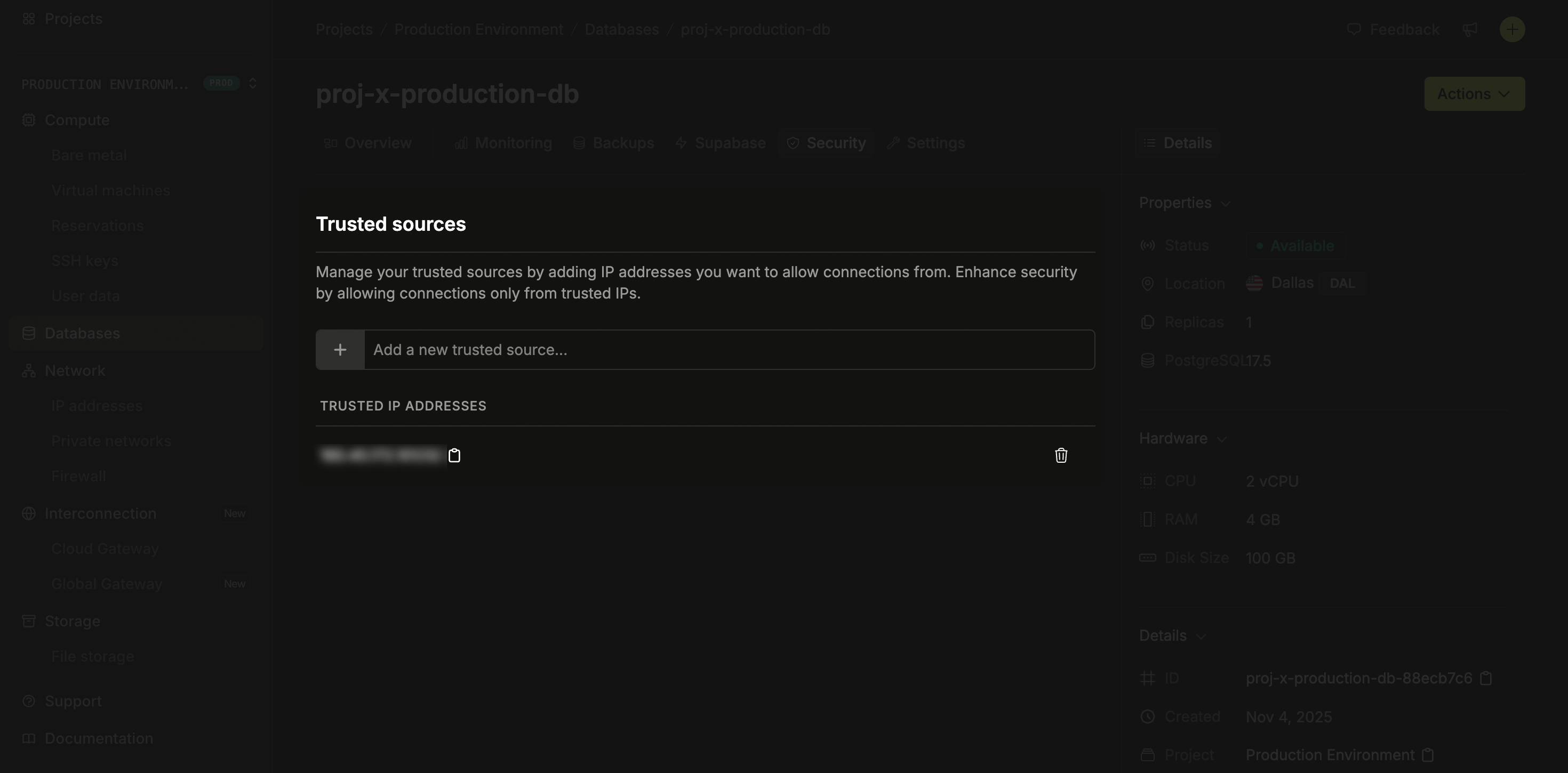This screenshot has width=1568, height=773.
Task: Open the Actions dropdown
Action: pos(1474,94)
